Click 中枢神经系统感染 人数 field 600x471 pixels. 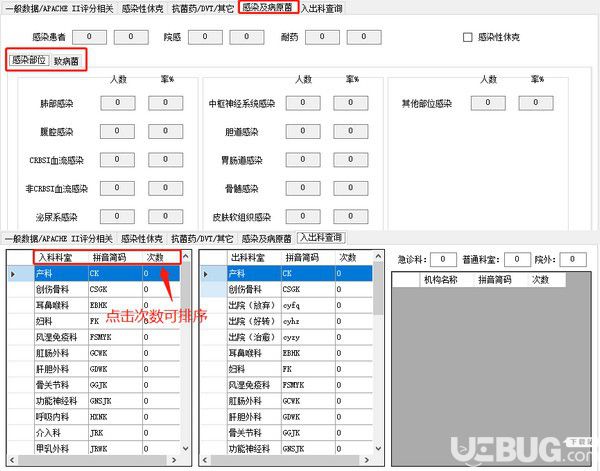click(303, 103)
